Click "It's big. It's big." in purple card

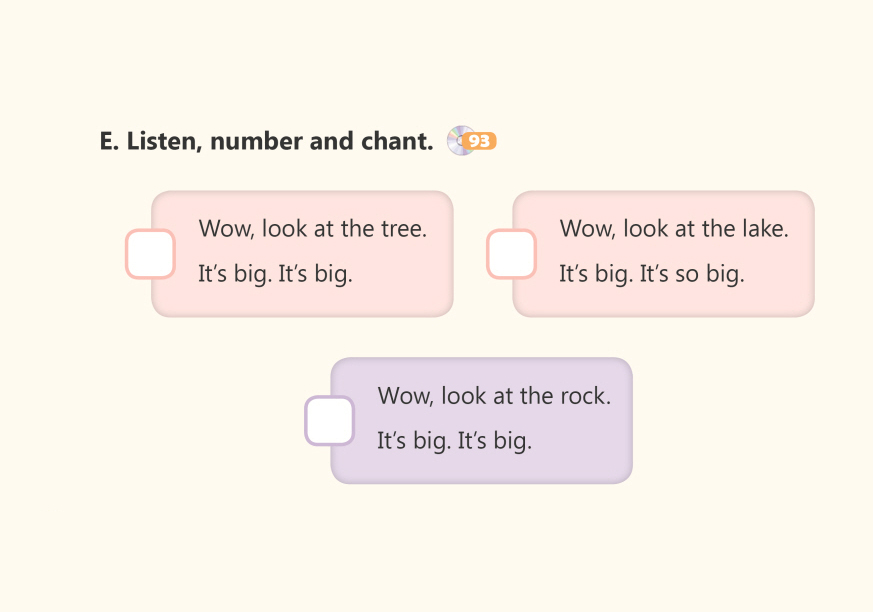click(454, 441)
